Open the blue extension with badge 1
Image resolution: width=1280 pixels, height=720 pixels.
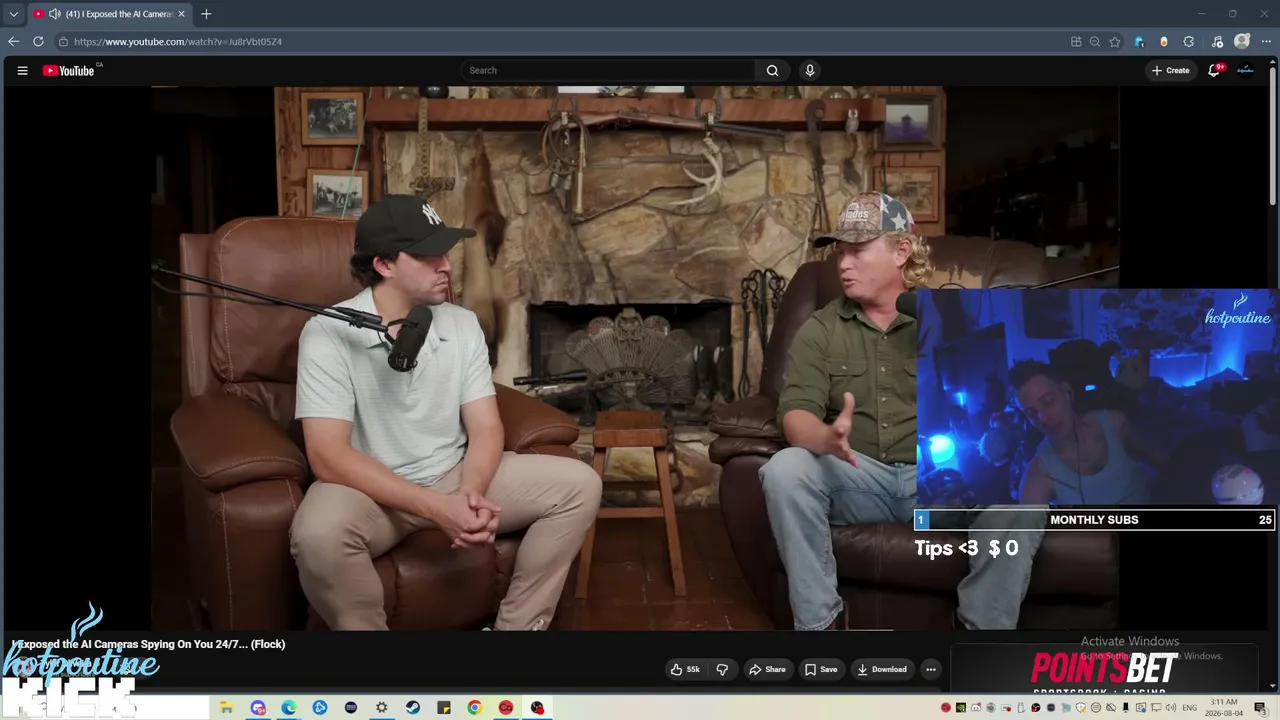1139,42
